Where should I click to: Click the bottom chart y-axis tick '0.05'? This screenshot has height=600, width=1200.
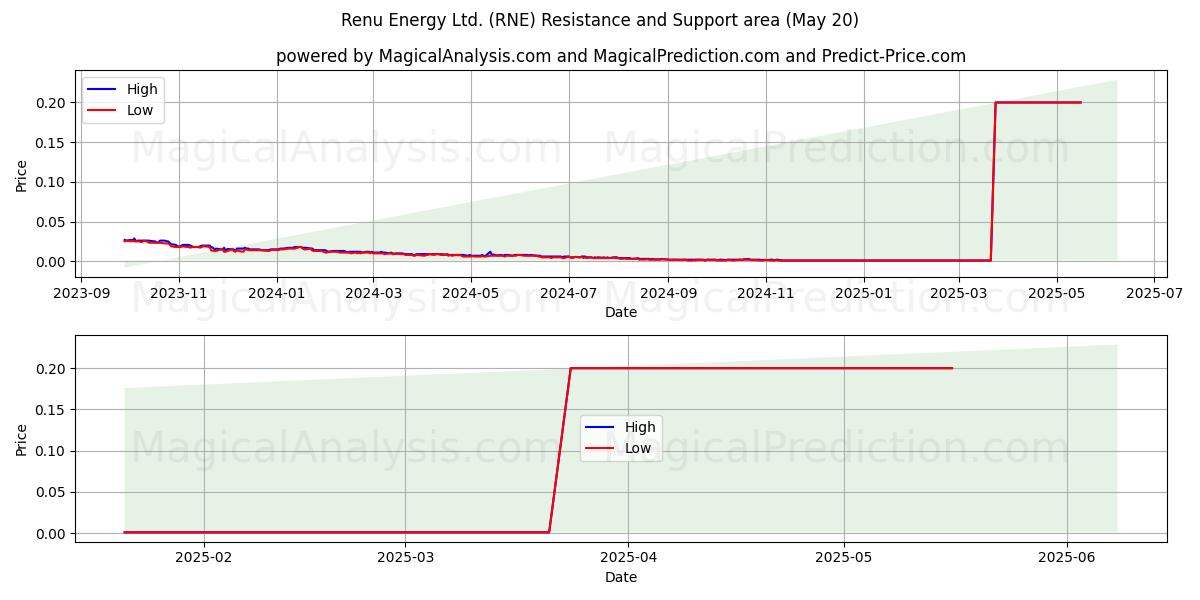pyautogui.click(x=52, y=492)
